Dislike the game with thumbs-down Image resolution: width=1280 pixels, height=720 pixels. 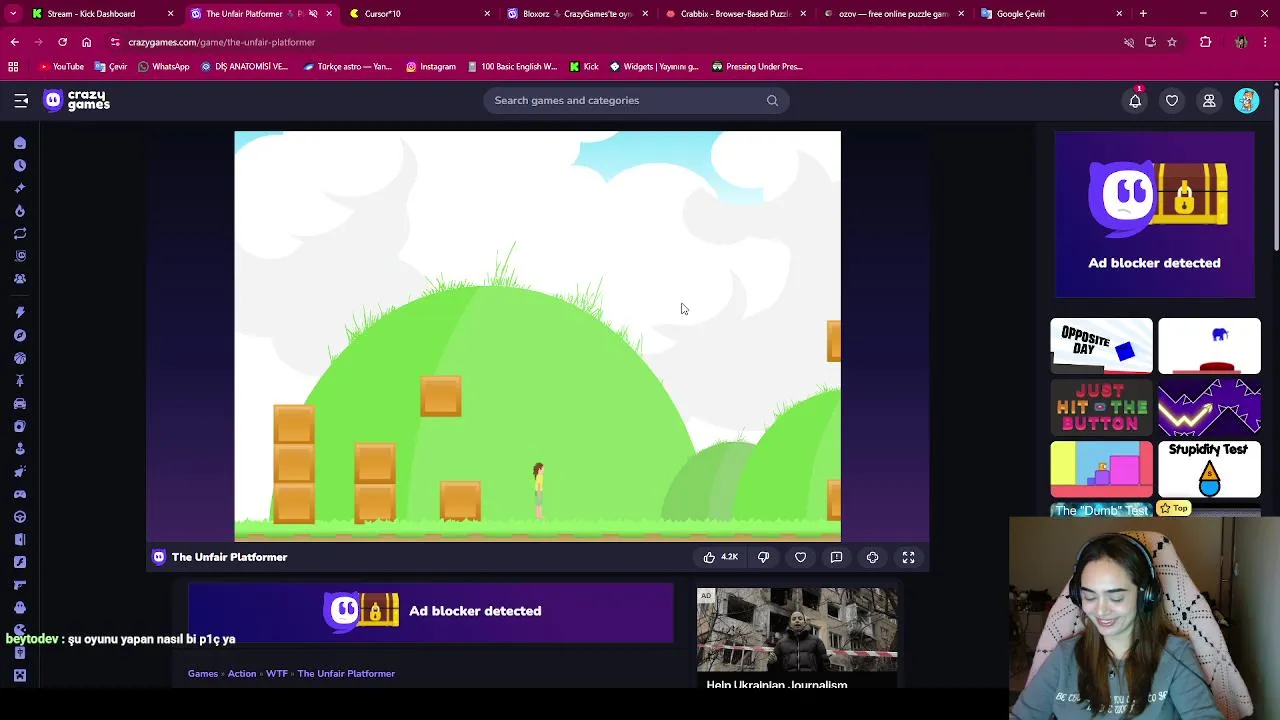[x=763, y=557]
